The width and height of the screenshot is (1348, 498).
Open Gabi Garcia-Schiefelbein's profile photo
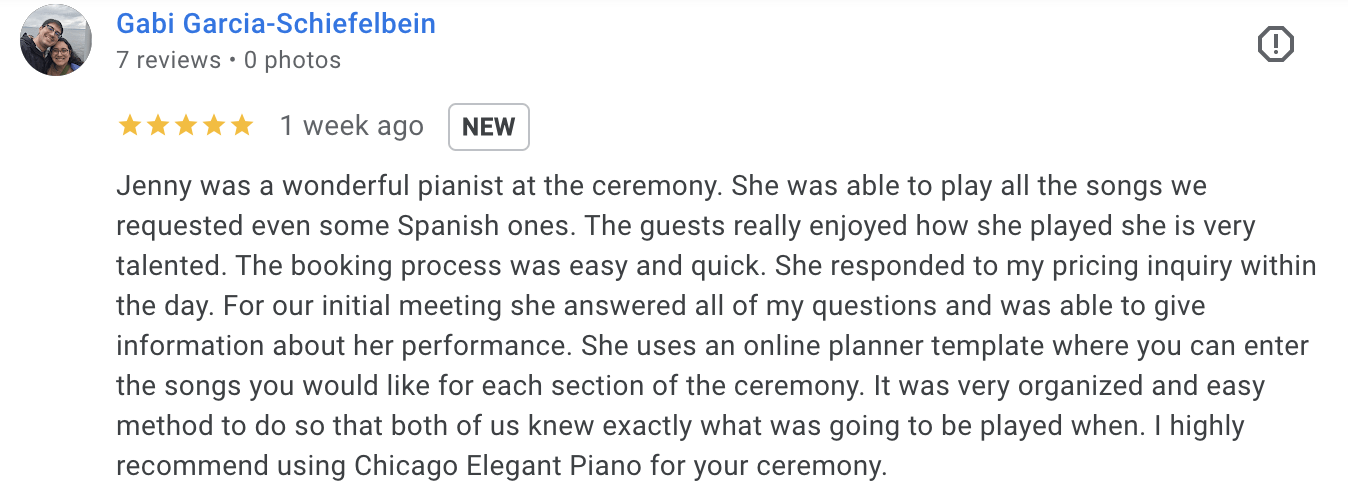pyautogui.click(x=56, y=40)
